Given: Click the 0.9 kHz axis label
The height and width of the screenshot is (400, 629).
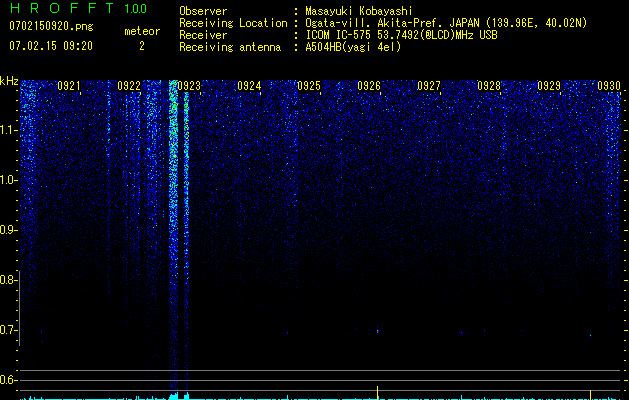Looking at the screenshot, I should (8, 230).
